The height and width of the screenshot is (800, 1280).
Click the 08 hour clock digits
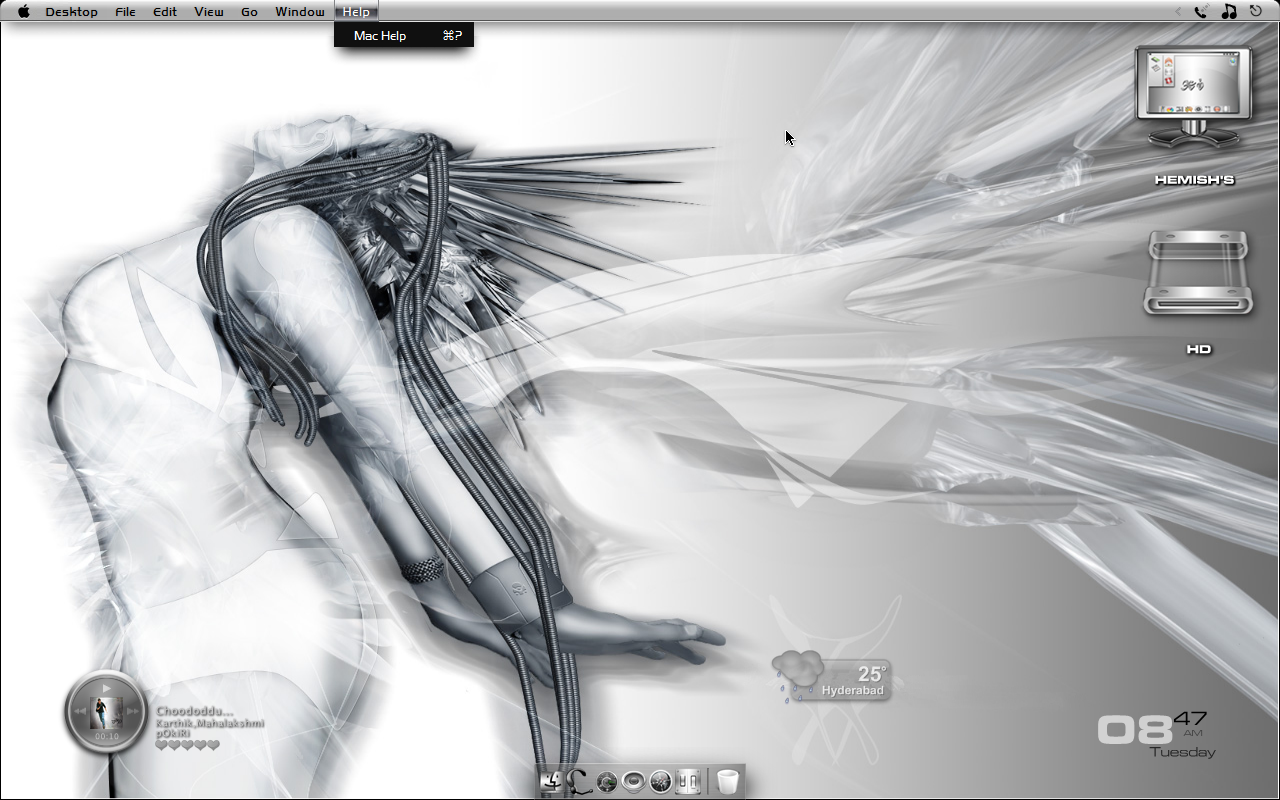[1135, 730]
